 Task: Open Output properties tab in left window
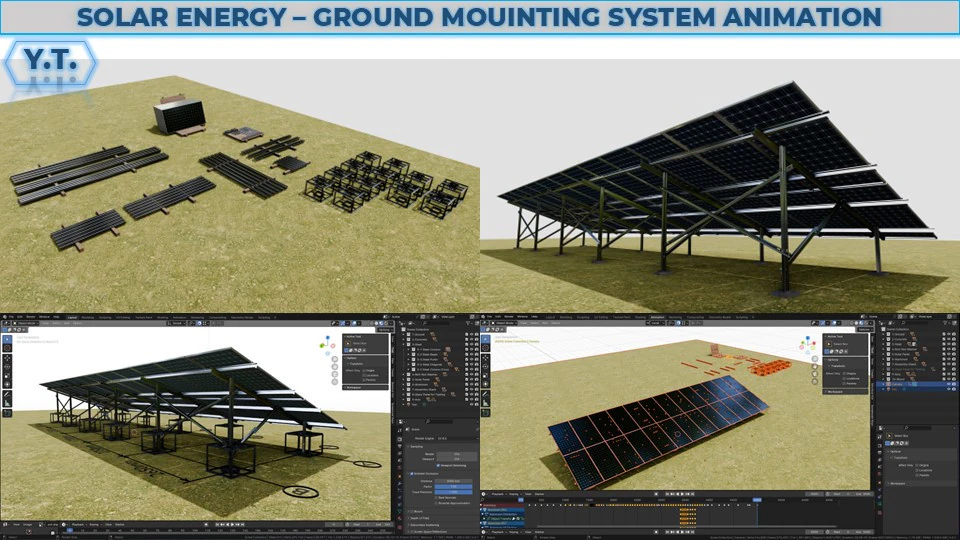point(400,446)
